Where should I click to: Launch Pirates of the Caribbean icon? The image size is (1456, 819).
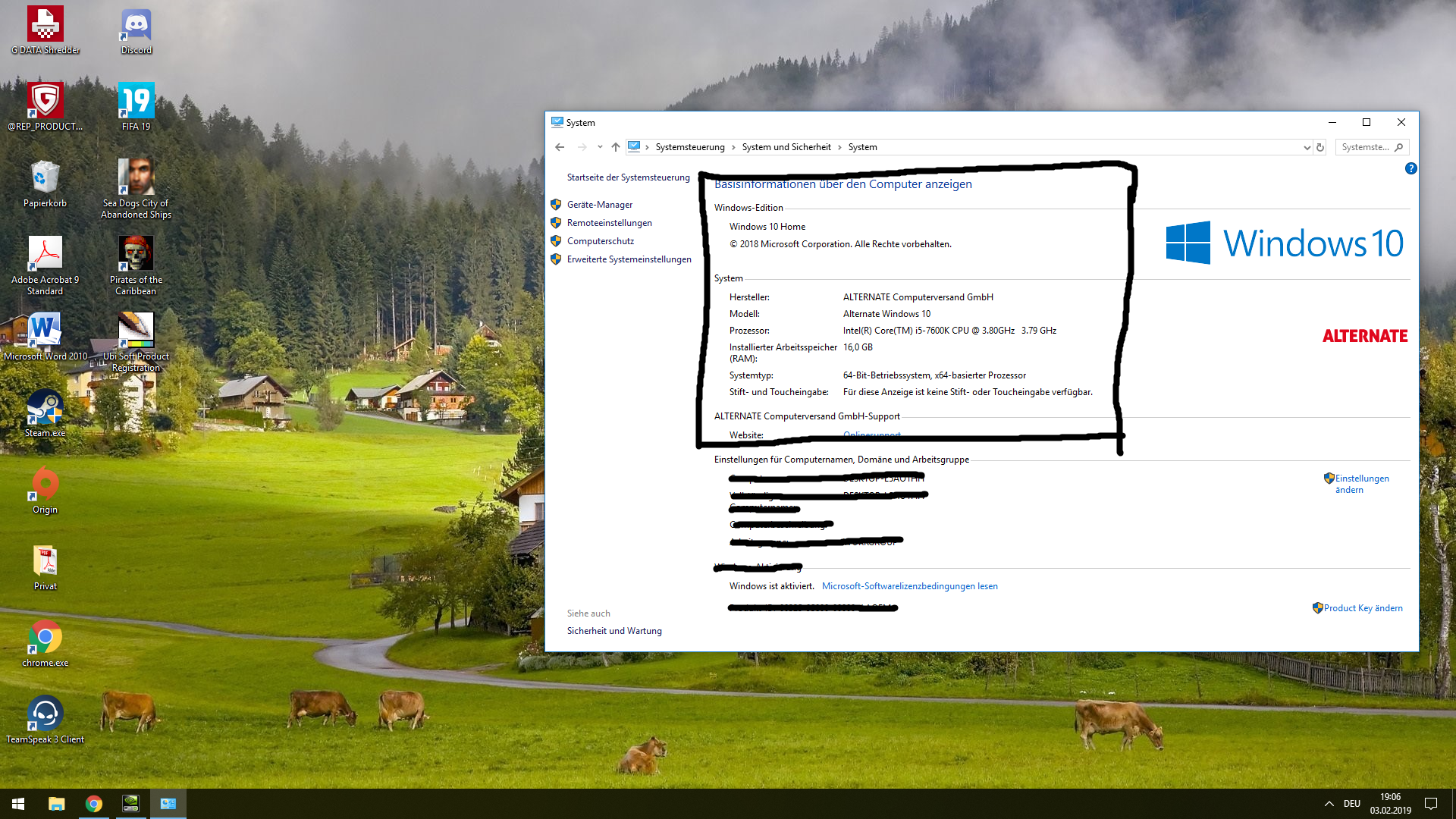click(136, 265)
